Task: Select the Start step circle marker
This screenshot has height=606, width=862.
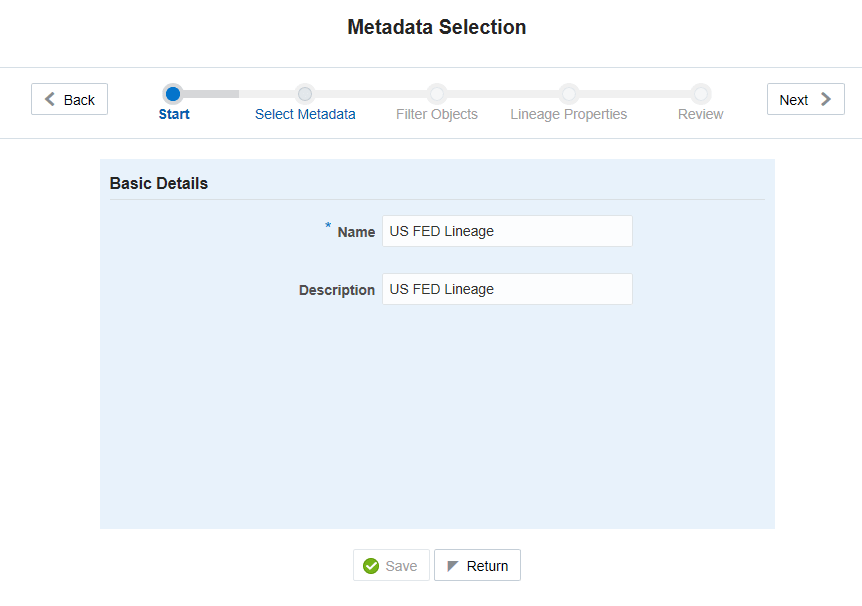Action: [x=173, y=94]
